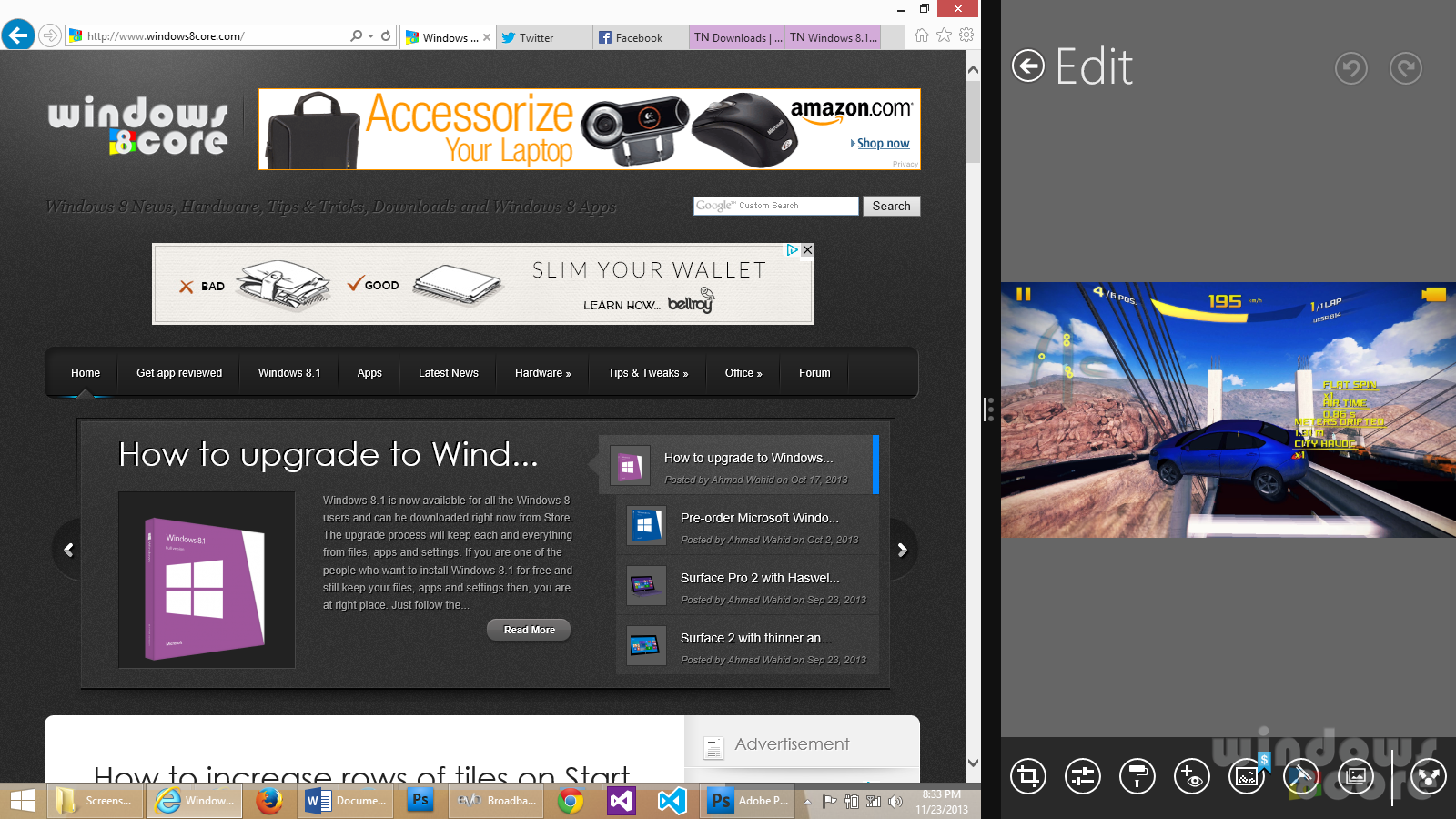Viewport: 1456px width, 819px height.
Task: Switch to the Facebook tab
Action: pos(639,37)
